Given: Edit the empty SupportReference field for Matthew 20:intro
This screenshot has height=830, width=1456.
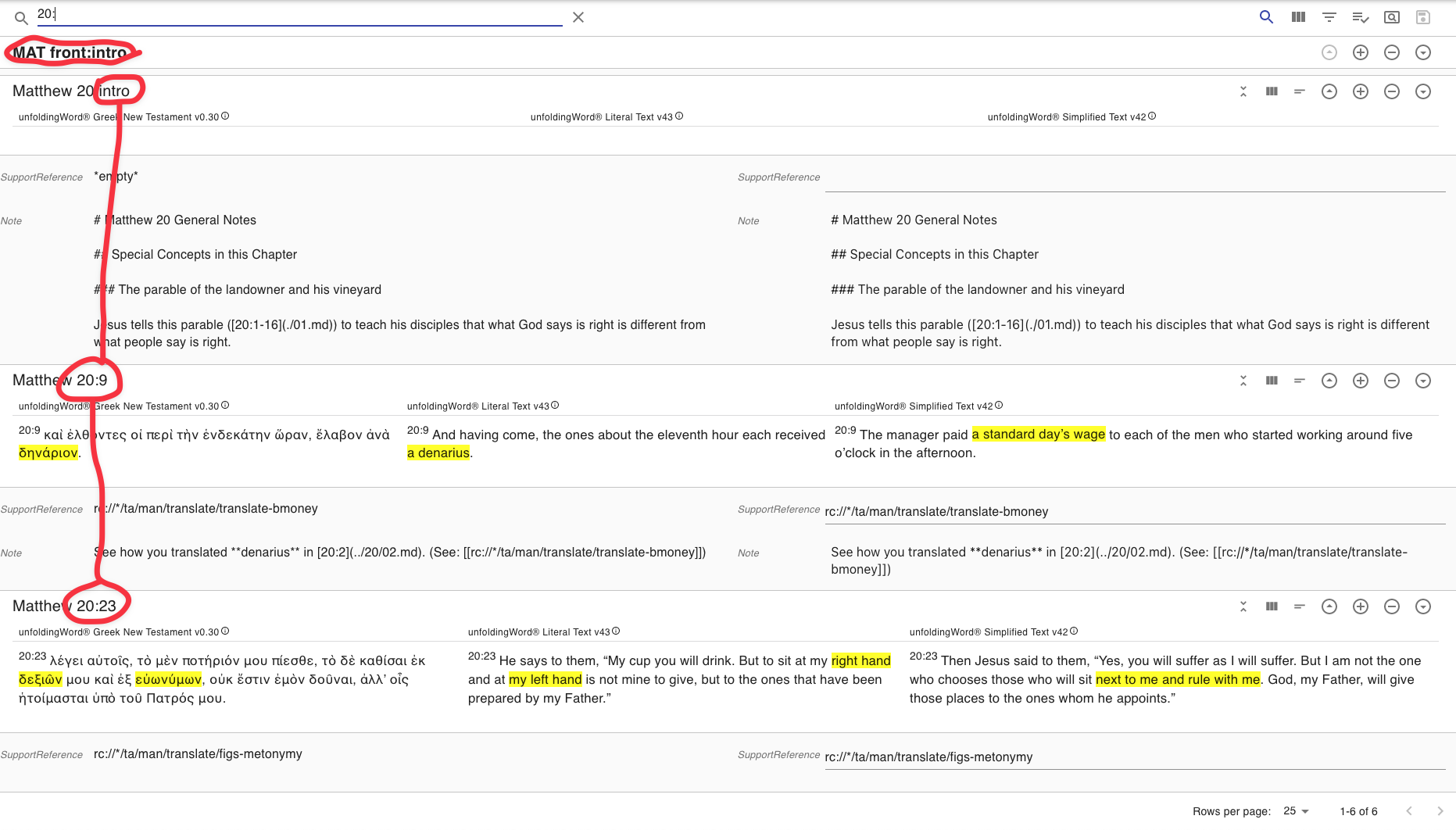Looking at the screenshot, I should [x=1135, y=178].
